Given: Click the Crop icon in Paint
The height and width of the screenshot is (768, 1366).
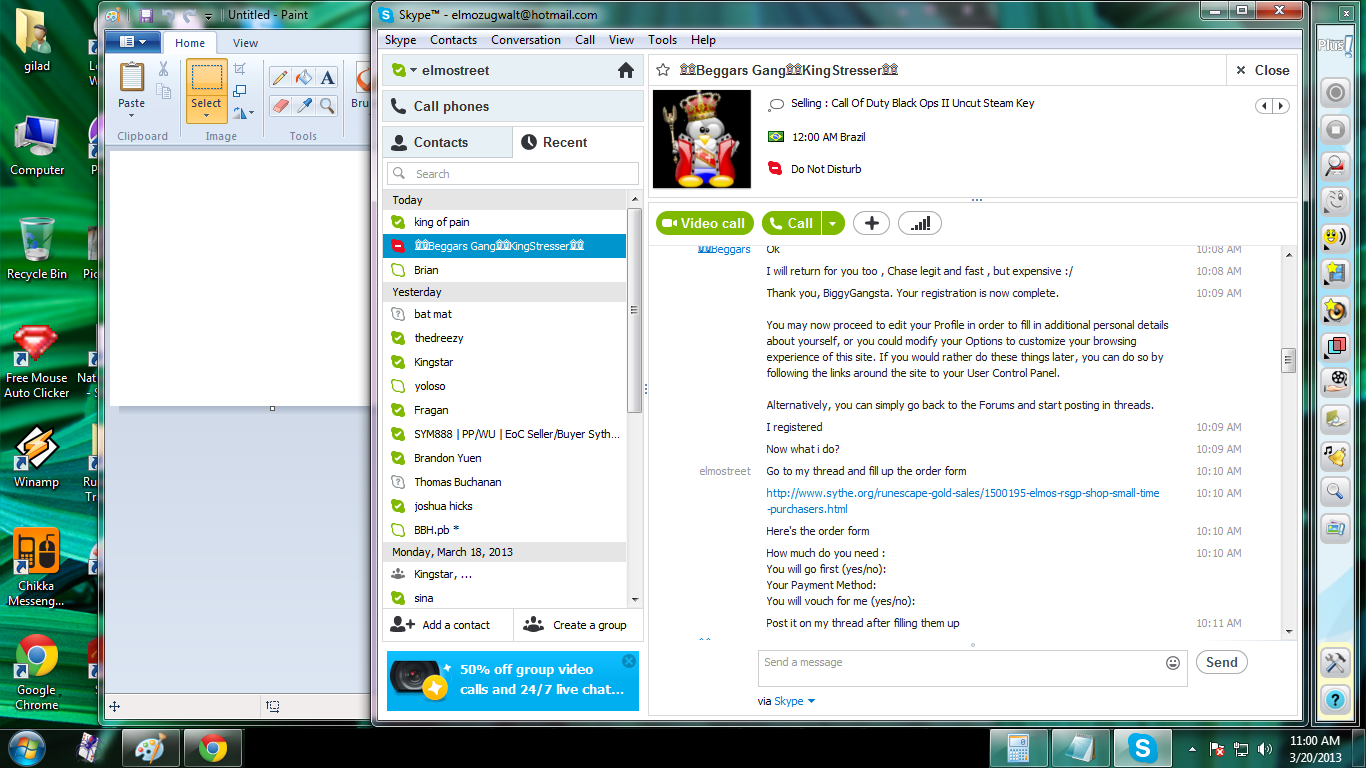Looking at the screenshot, I should click(240, 68).
